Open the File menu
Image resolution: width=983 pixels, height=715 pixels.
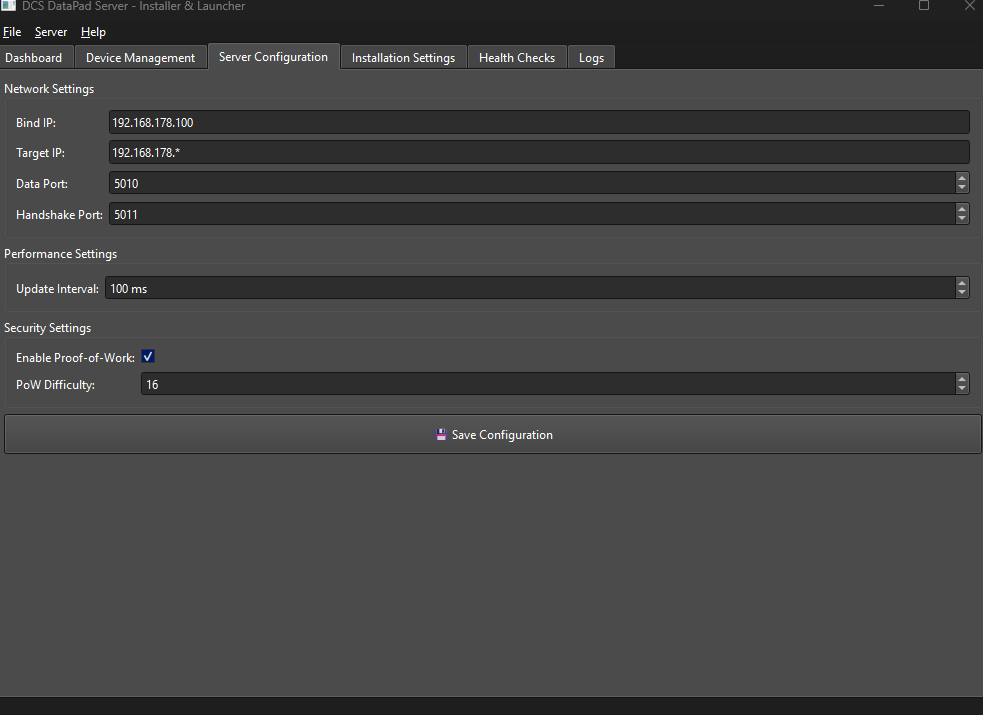point(12,32)
